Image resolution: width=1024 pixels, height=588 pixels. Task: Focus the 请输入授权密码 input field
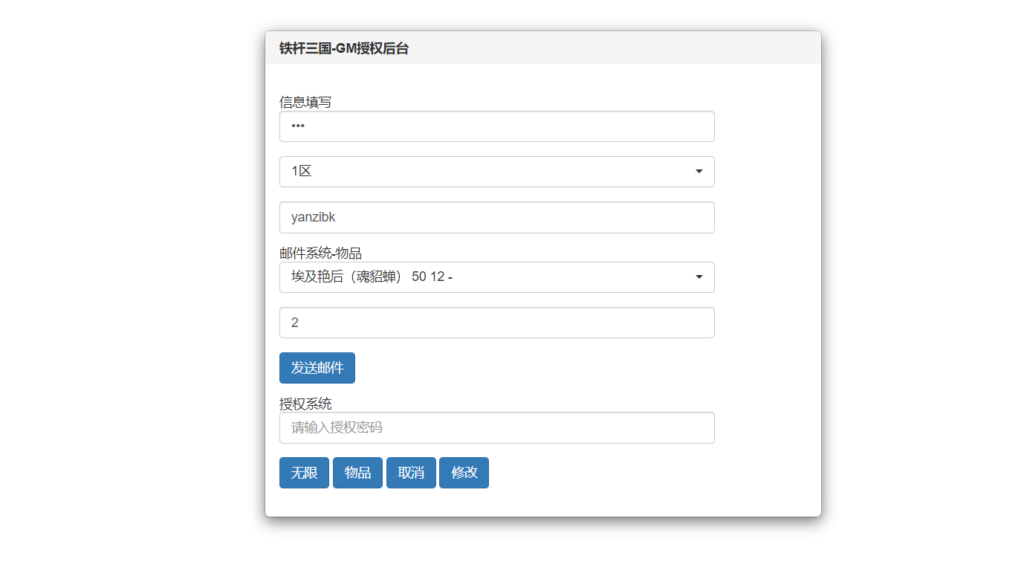click(x=496, y=428)
